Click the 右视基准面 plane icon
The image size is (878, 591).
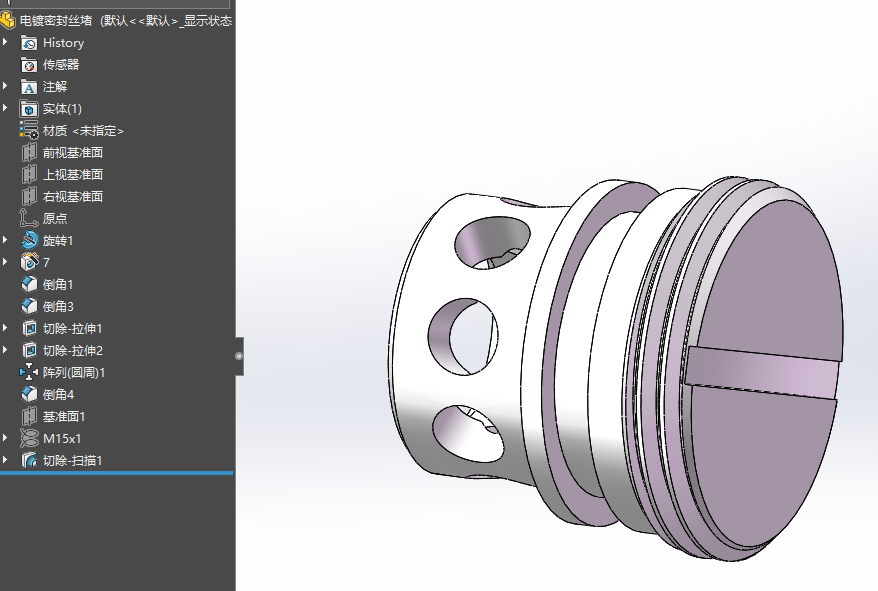pos(29,197)
